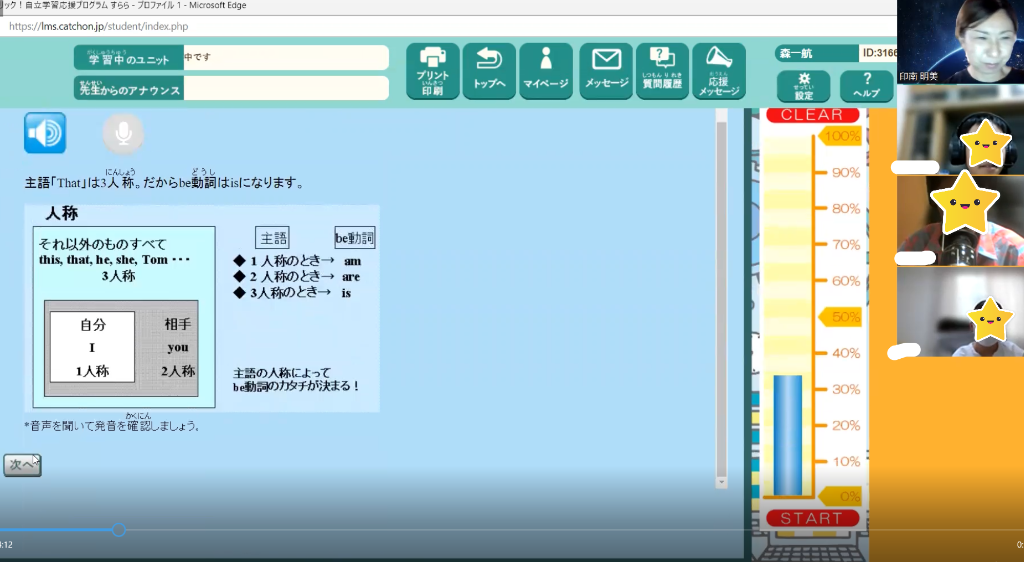Image resolution: width=1024 pixels, height=562 pixels.
Task: Click the 学習中のユニット field
Action: [285, 58]
